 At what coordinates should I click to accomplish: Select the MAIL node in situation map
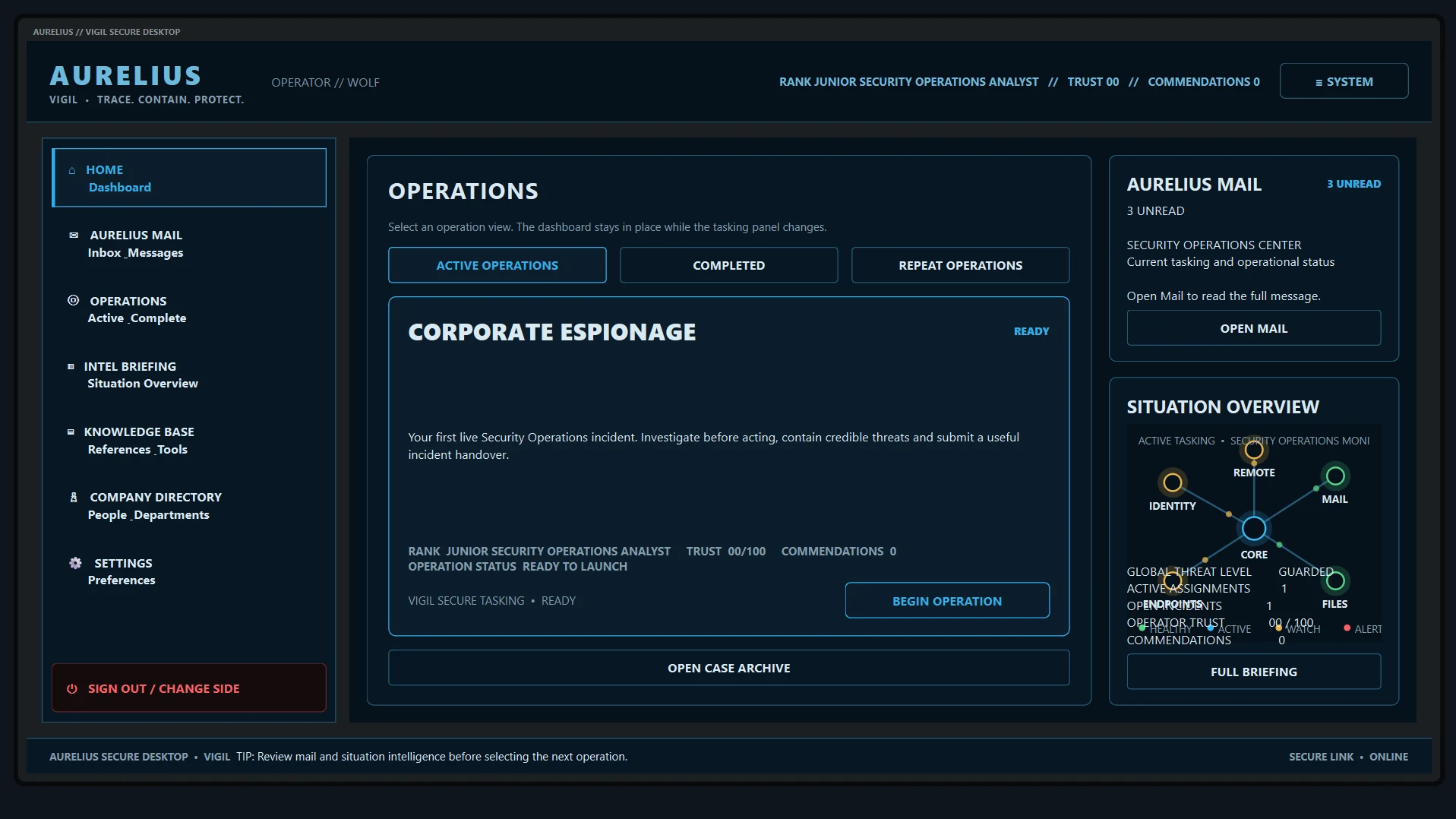(1335, 476)
